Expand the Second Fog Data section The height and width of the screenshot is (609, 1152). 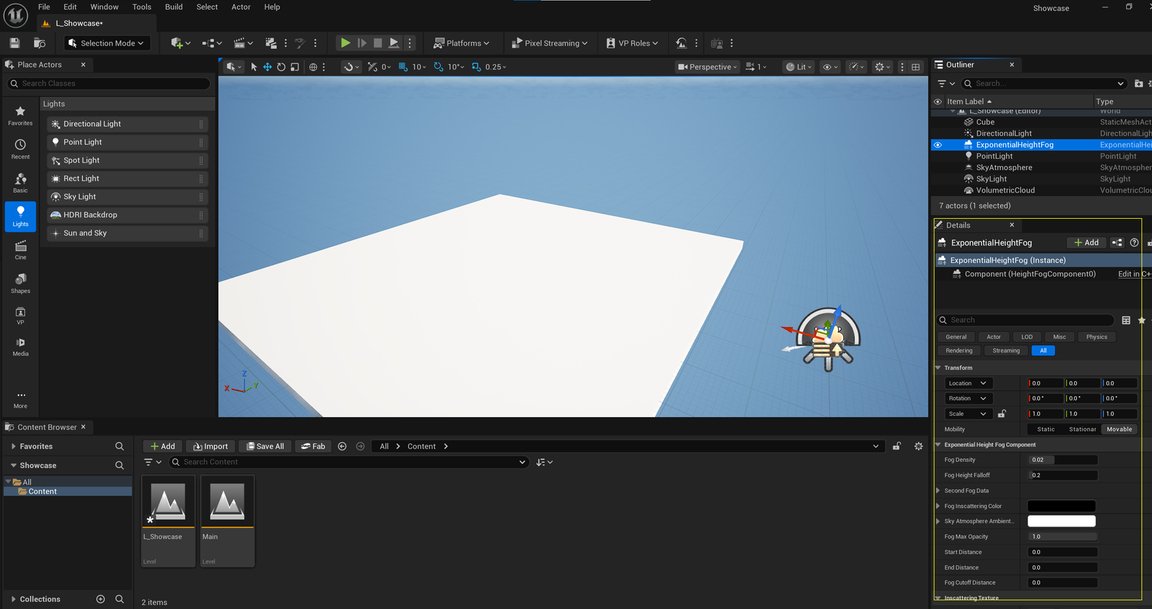pyautogui.click(x=937, y=491)
